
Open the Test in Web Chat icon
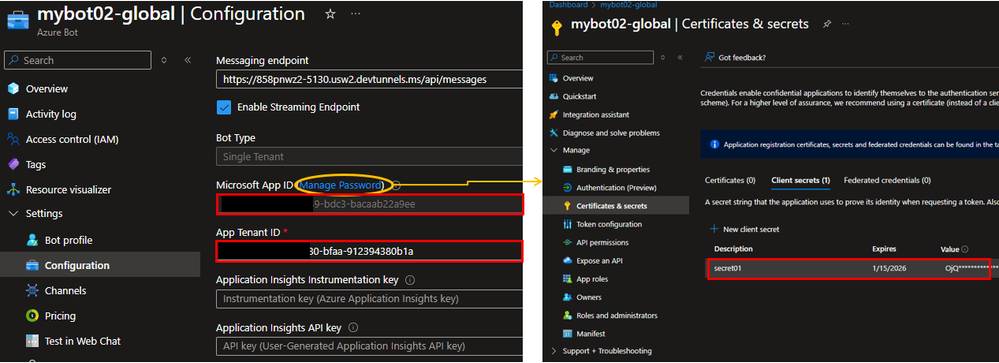[x=32, y=341]
